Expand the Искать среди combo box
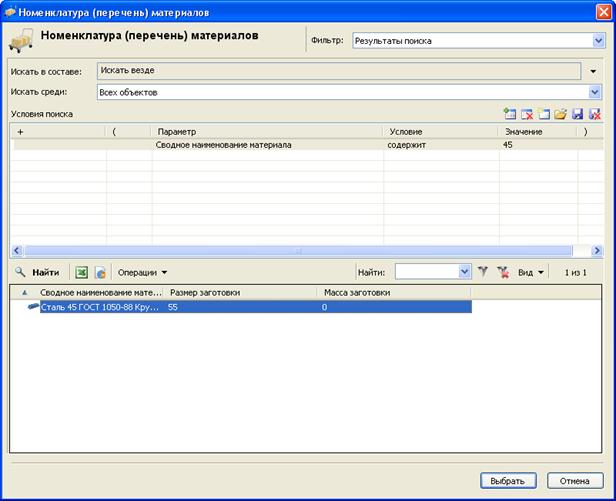 click(x=596, y=92)
